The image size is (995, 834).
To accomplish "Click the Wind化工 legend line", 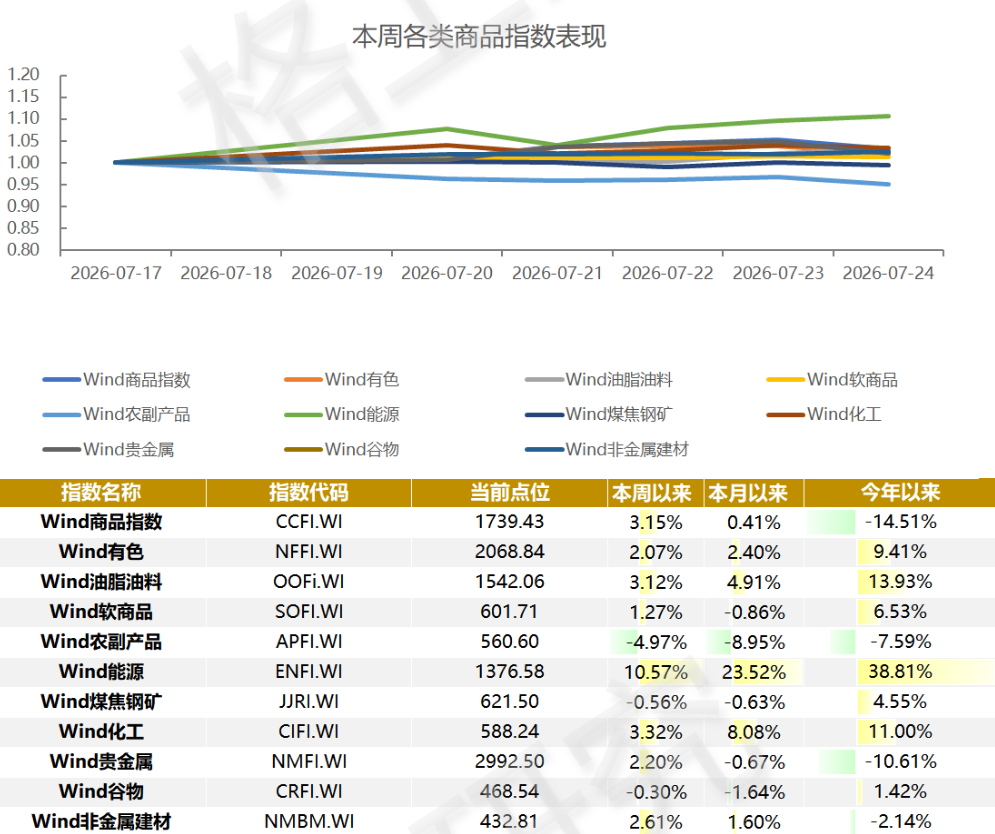I will (x=786, y=414).
